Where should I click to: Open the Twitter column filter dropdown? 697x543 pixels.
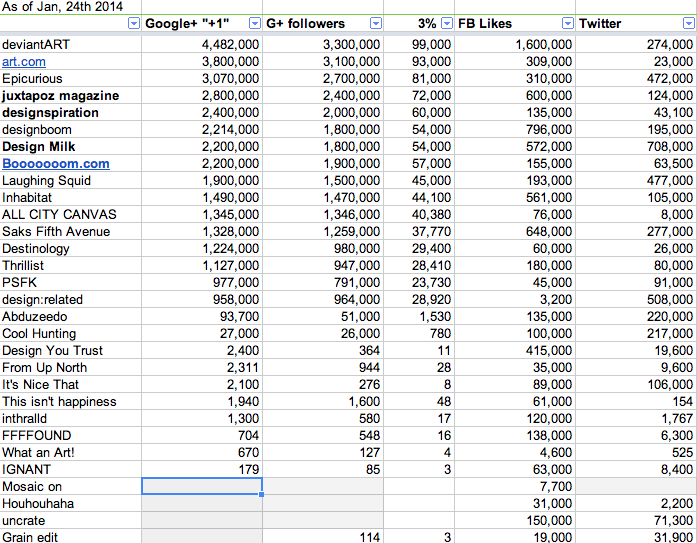tap(689, 24)
